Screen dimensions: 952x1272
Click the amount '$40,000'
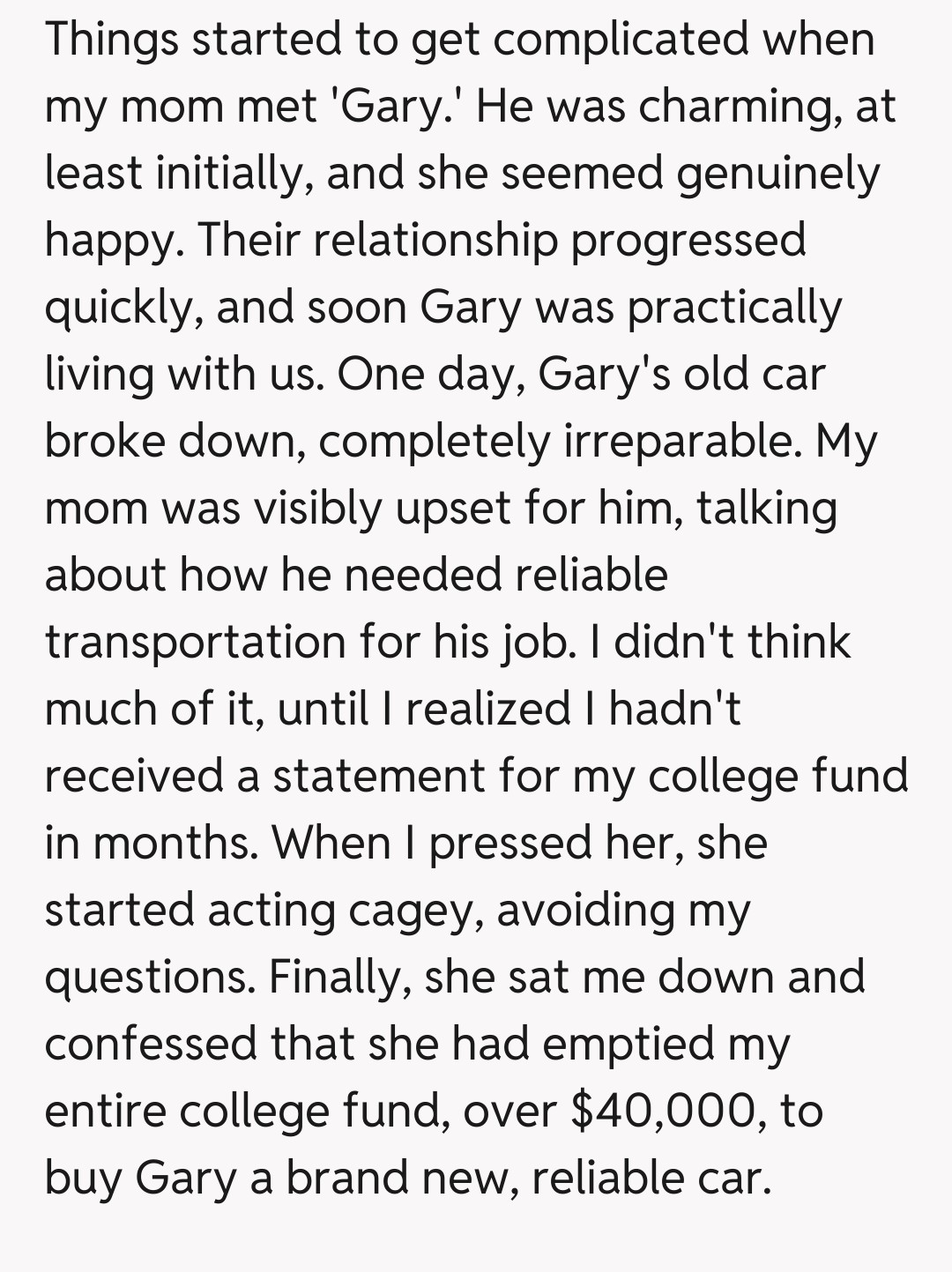click(x=664, y=1112)
